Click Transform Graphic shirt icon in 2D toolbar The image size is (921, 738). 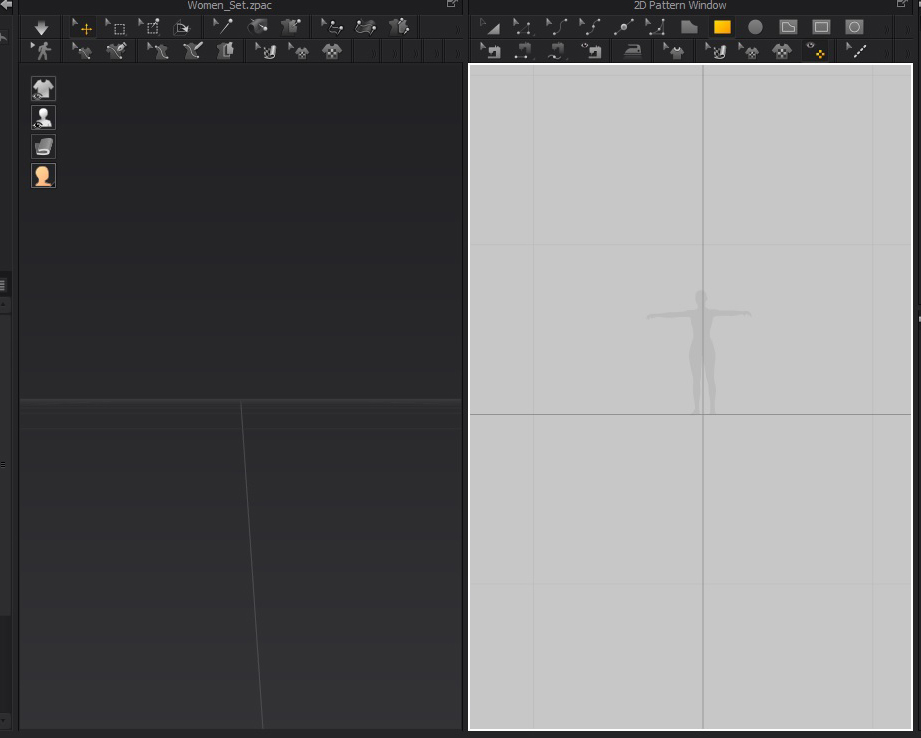[x=748, y=52]
